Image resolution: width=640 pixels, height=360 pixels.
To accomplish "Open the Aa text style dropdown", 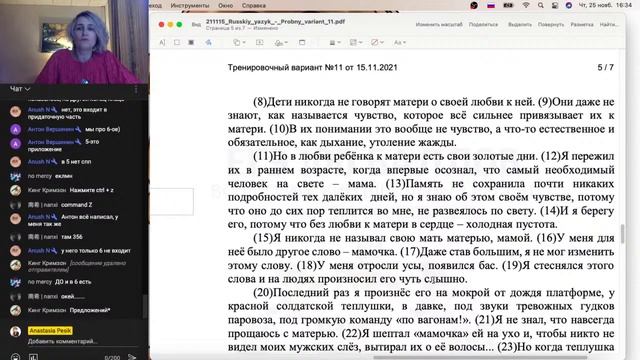I will click(x=399, y=42).
